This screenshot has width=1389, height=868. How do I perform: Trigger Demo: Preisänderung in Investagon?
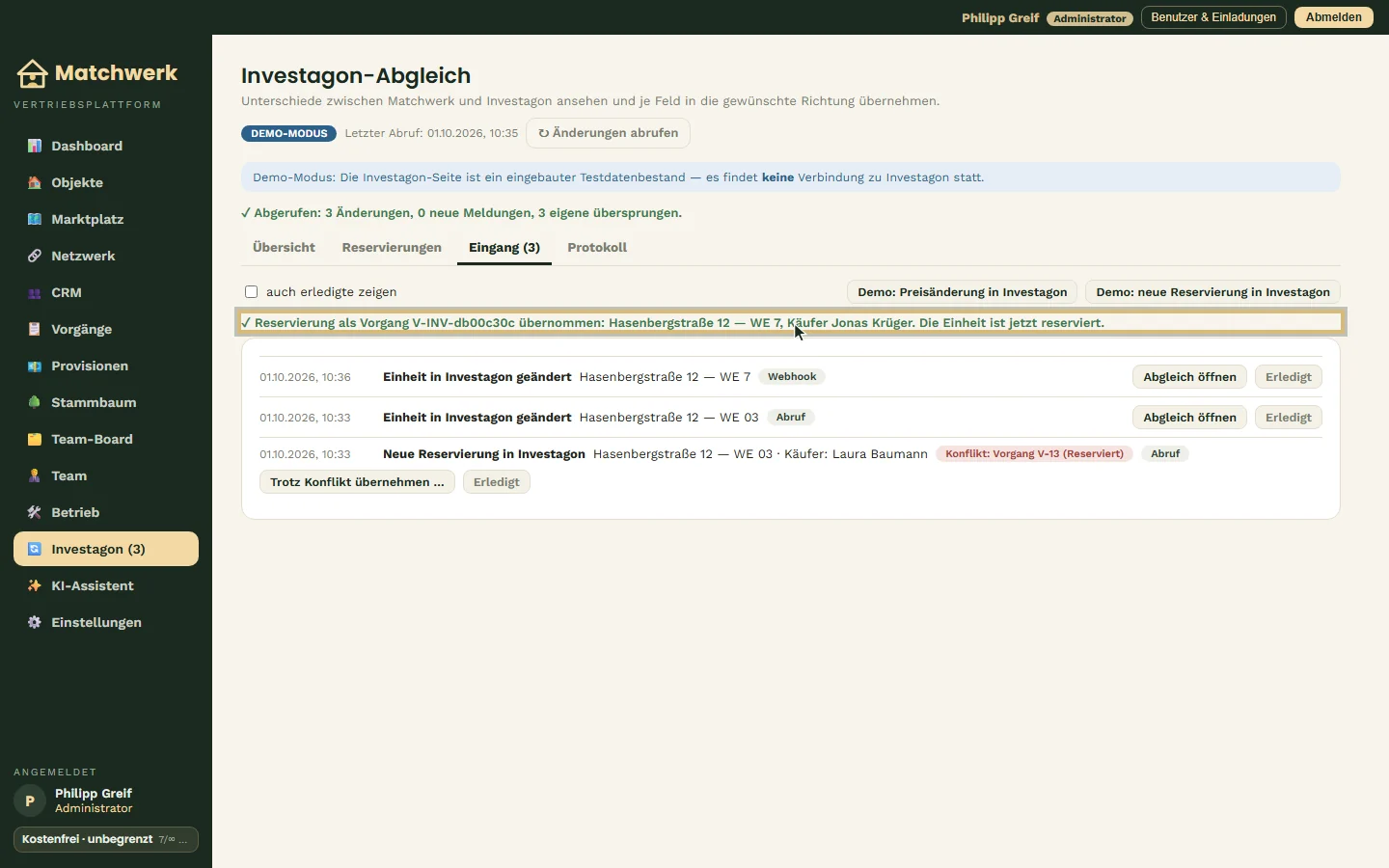coord(963,292)
